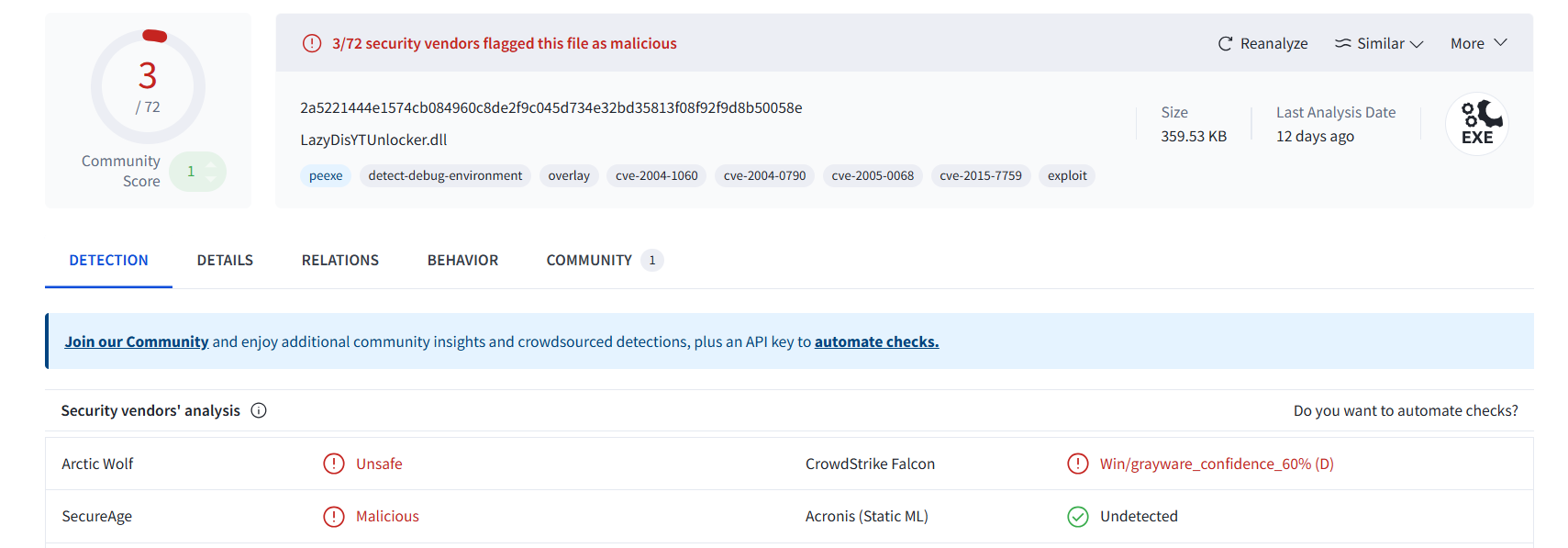
Task: Downvote the community score arrow
Action: point(211,179)
